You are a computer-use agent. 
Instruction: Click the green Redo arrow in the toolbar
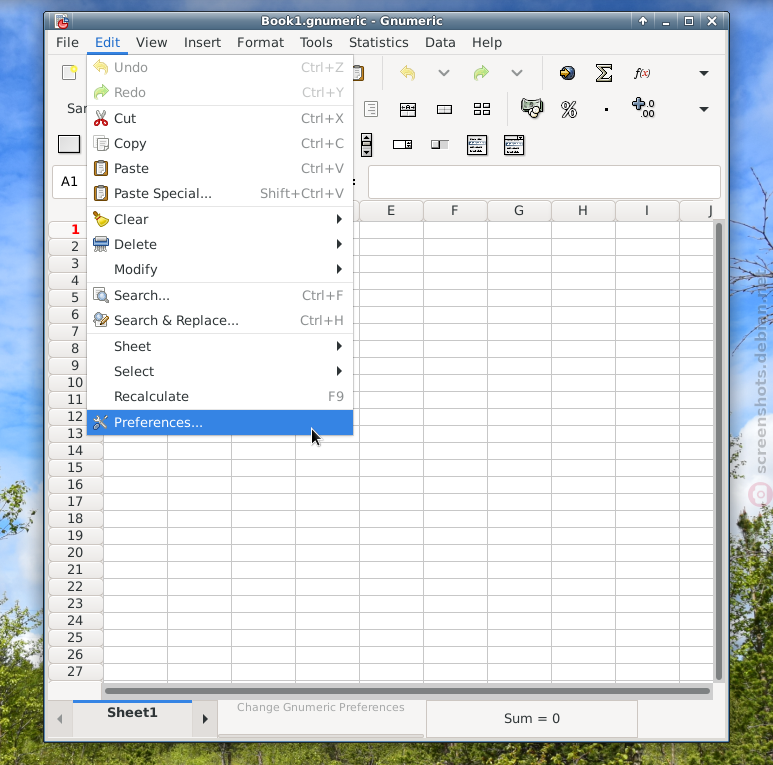[481, 73]
